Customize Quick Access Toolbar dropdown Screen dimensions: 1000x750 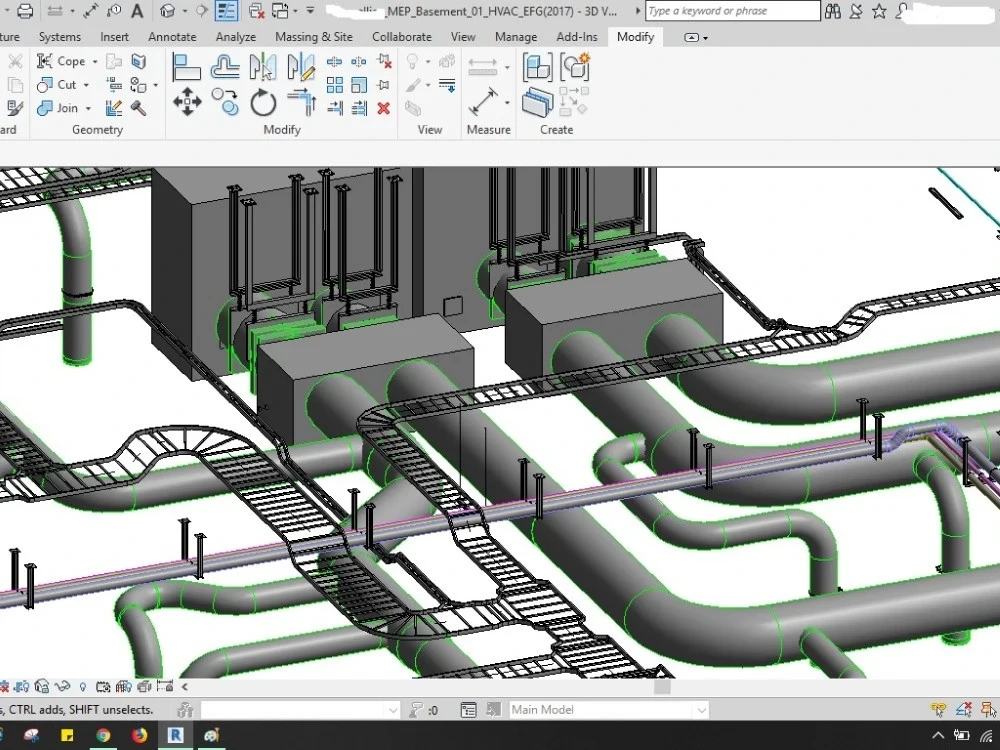click(x=310, y=11)
